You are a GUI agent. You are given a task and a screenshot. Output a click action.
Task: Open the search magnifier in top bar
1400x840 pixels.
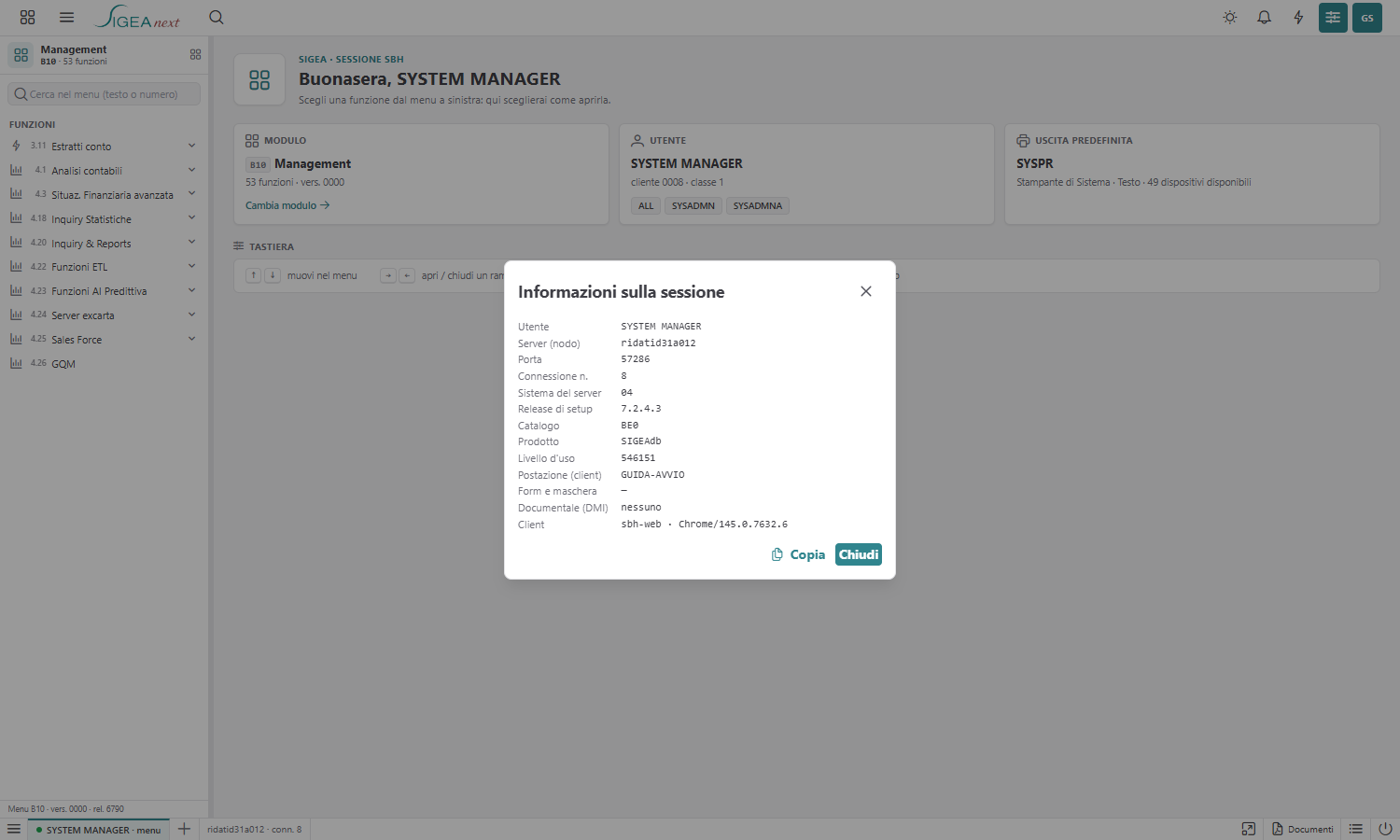217,18
